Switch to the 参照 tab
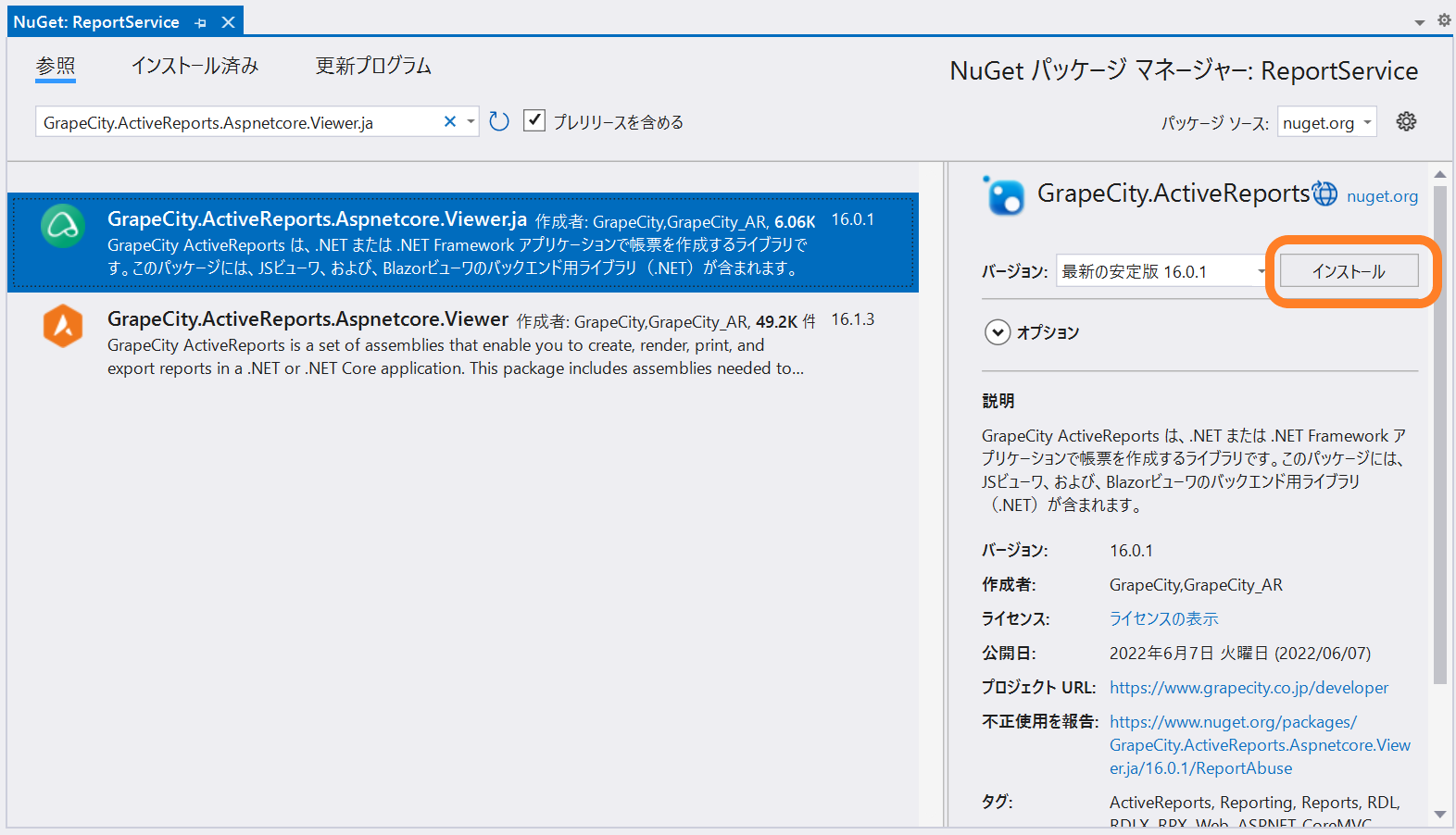 point(56,66)
